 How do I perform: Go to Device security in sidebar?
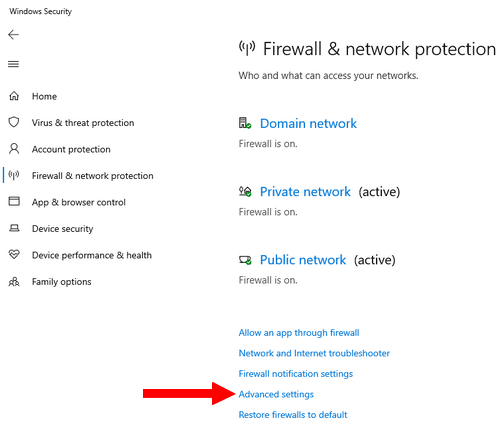tap(63, 229)
